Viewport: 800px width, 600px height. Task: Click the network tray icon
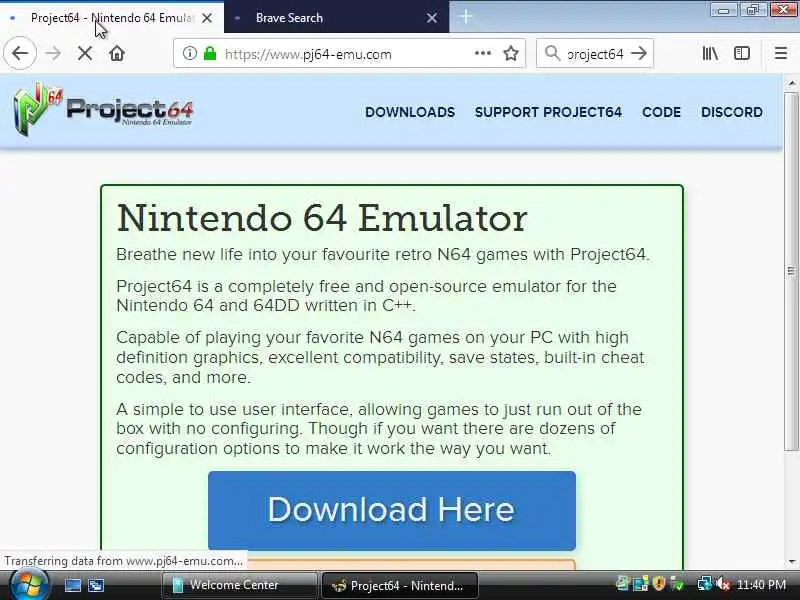tap(705, 583)
